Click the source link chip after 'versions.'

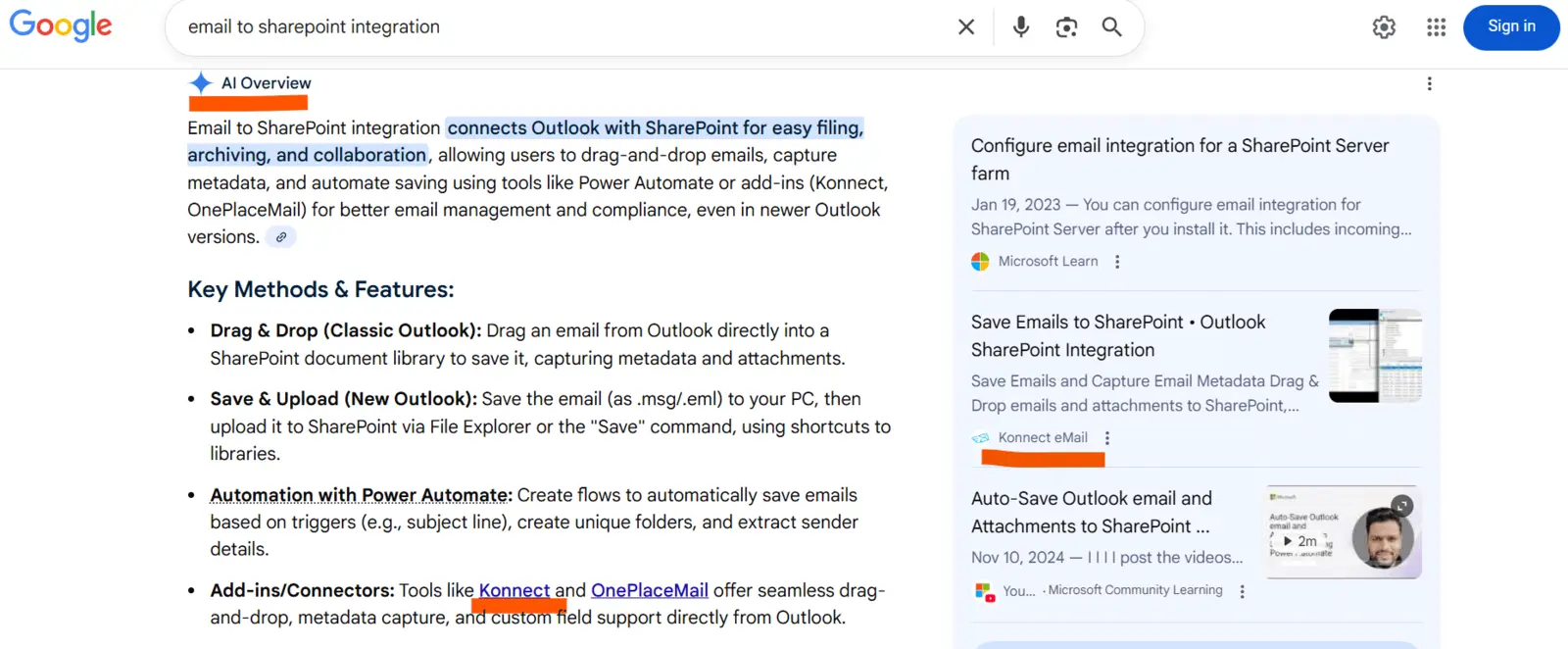click(281, 237)
